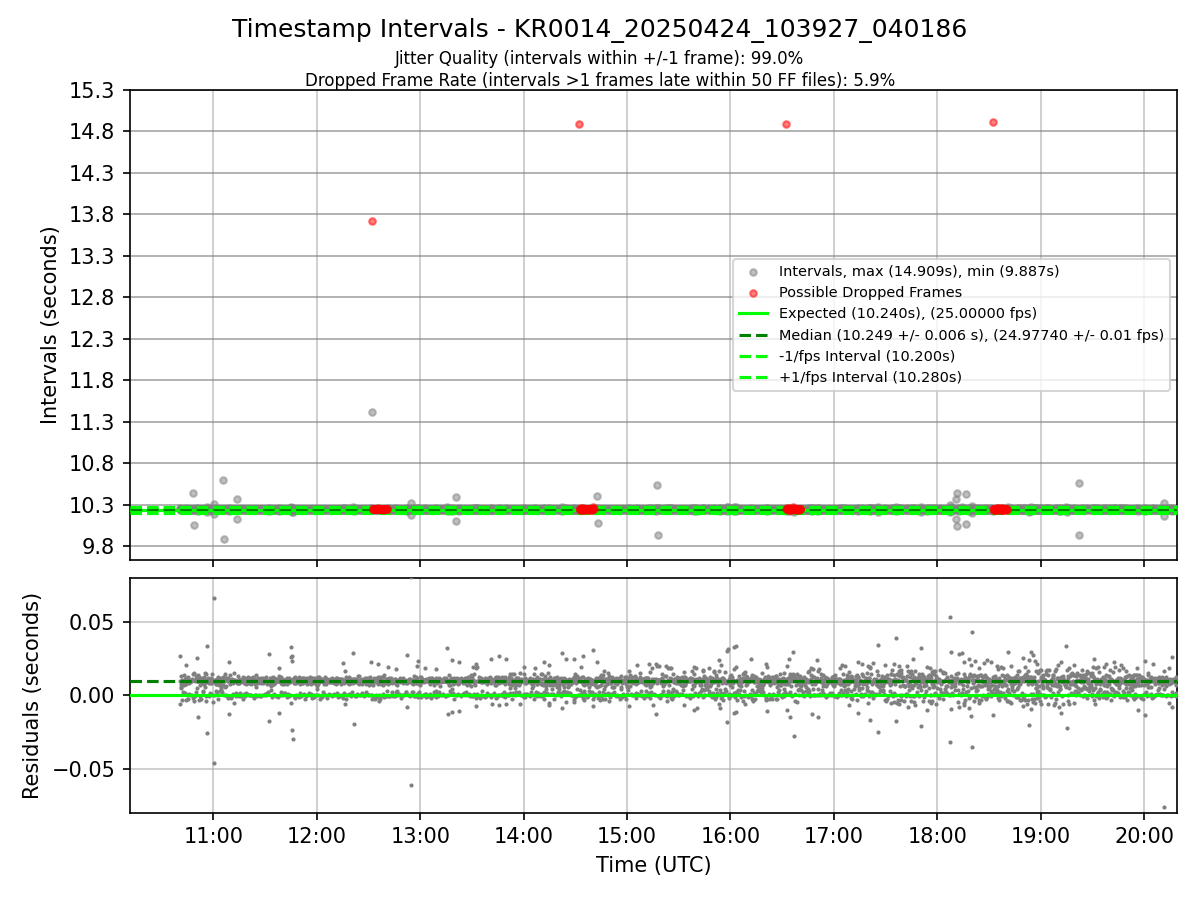Click the red point cluster on the baseline near 18:37
The width and height of the screenshot is (1200, 900).
pyautogui.click(x=1000, y=509)
